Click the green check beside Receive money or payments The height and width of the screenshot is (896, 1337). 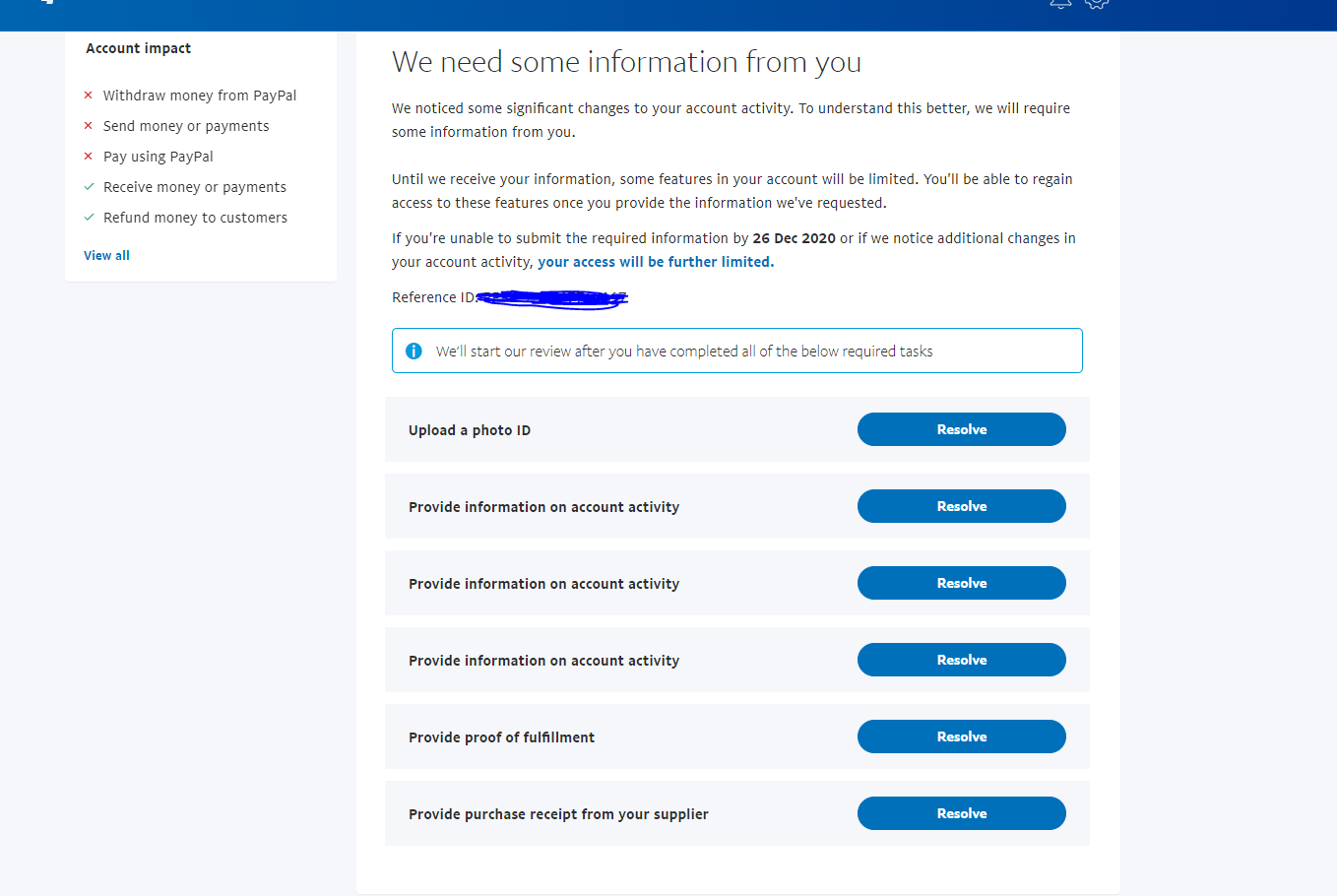tap(89, 187)
